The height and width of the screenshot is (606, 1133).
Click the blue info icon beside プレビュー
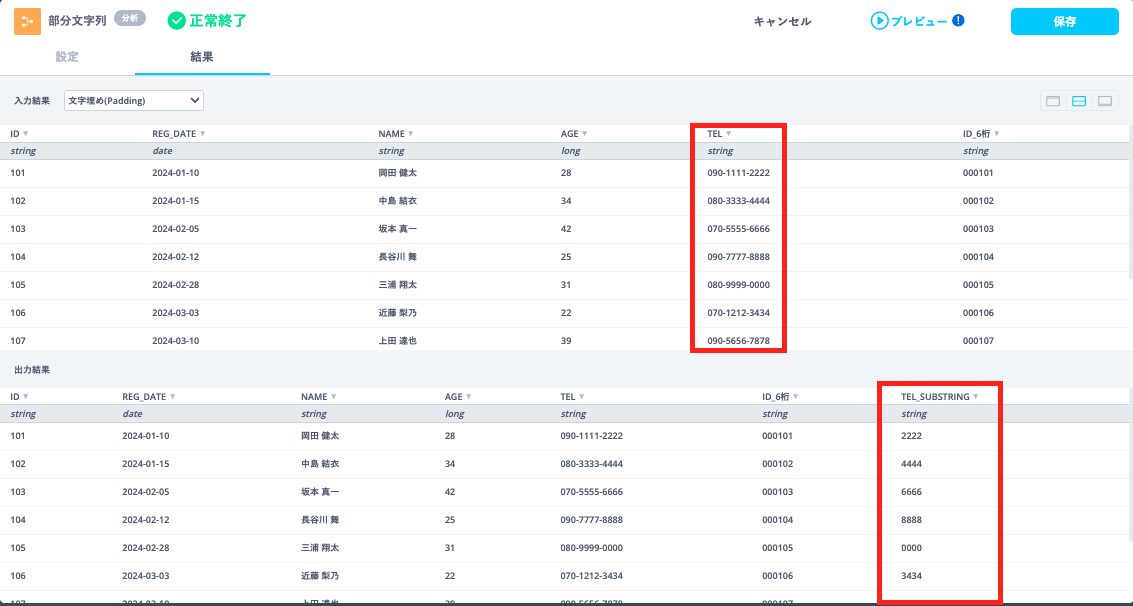tap(958, 20)
